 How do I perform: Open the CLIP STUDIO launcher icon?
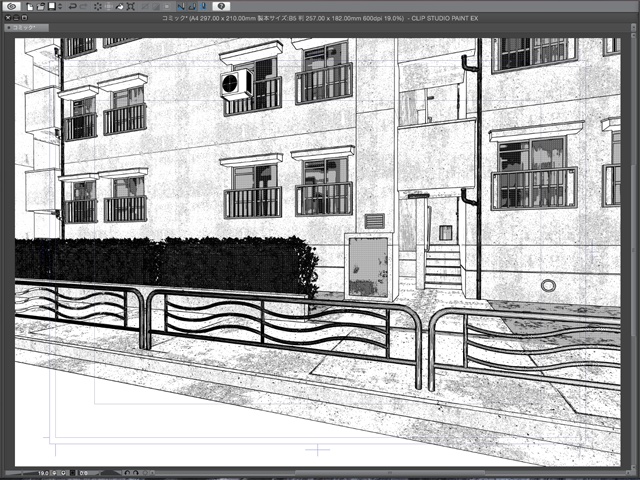11,6
